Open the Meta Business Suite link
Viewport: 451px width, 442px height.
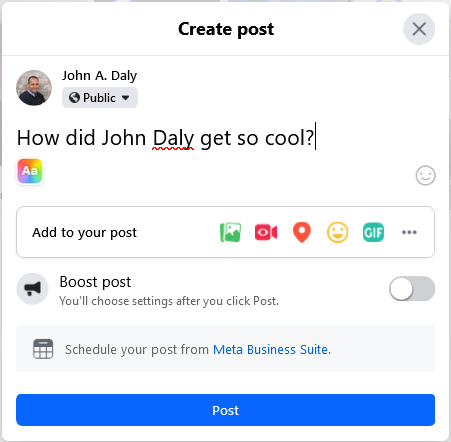click(271, 349)
